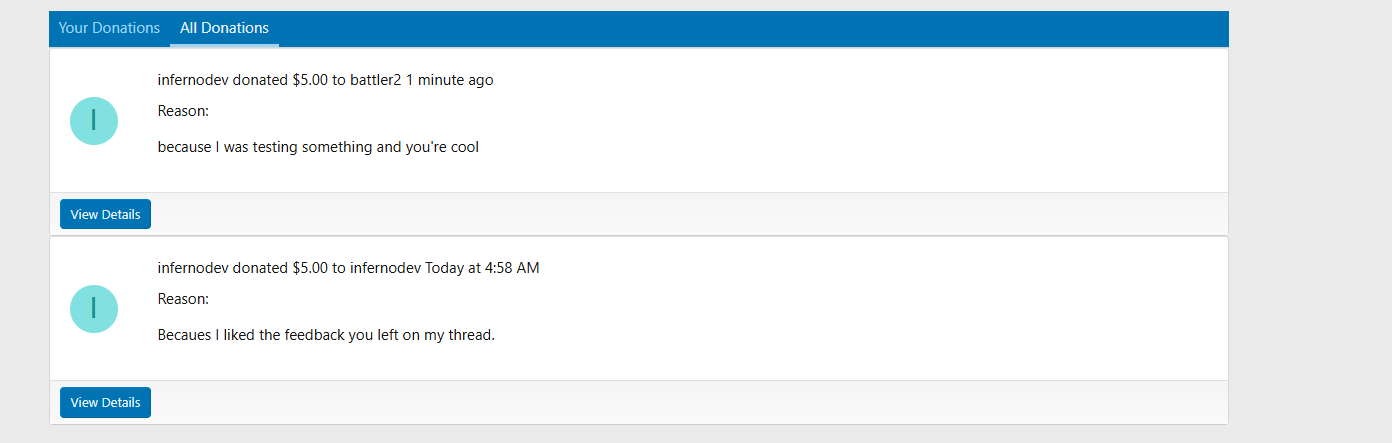Screen dimensions: 1392x443
Task: Open View Details for the 4:58 AM donation
Action: tap(105, 402)
